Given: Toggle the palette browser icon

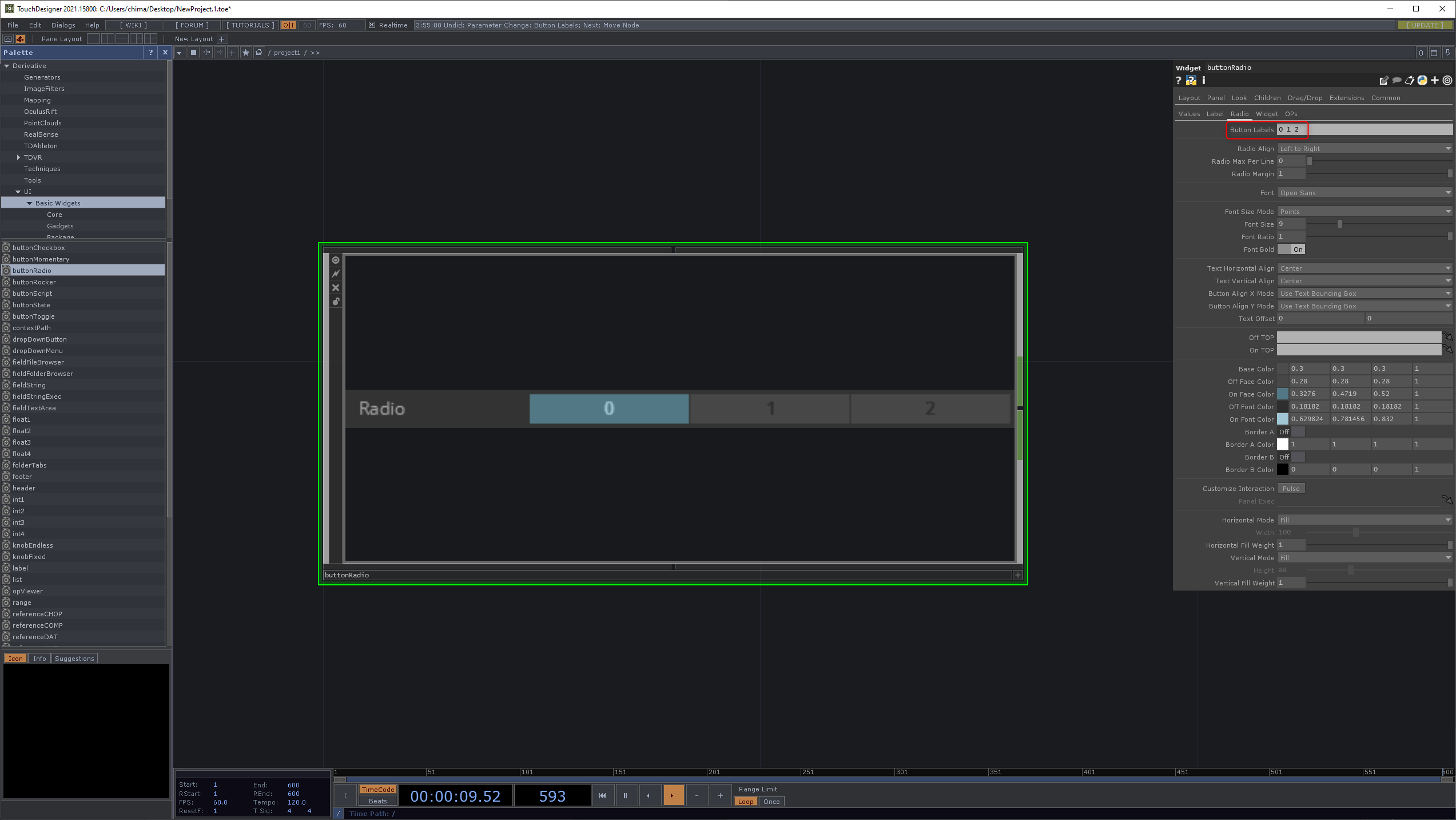Looking at the screenshot, I should point(21,39).
